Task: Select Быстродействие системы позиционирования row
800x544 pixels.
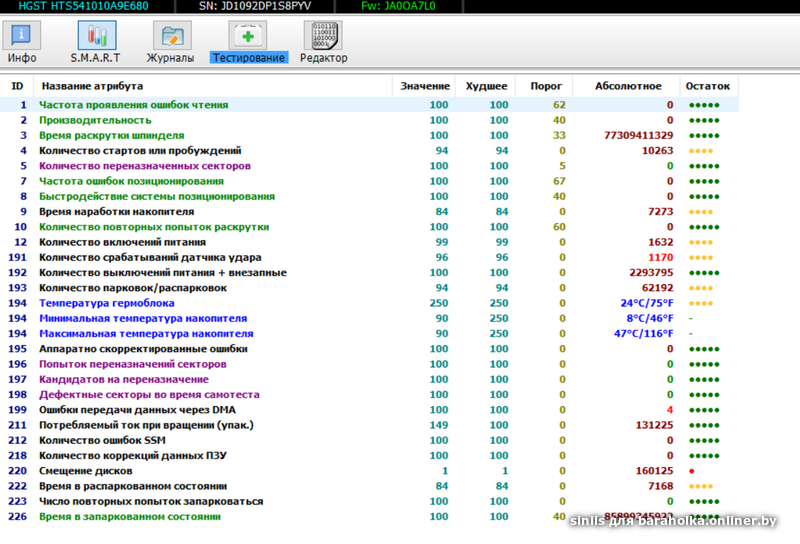Action: click(369, 196)
